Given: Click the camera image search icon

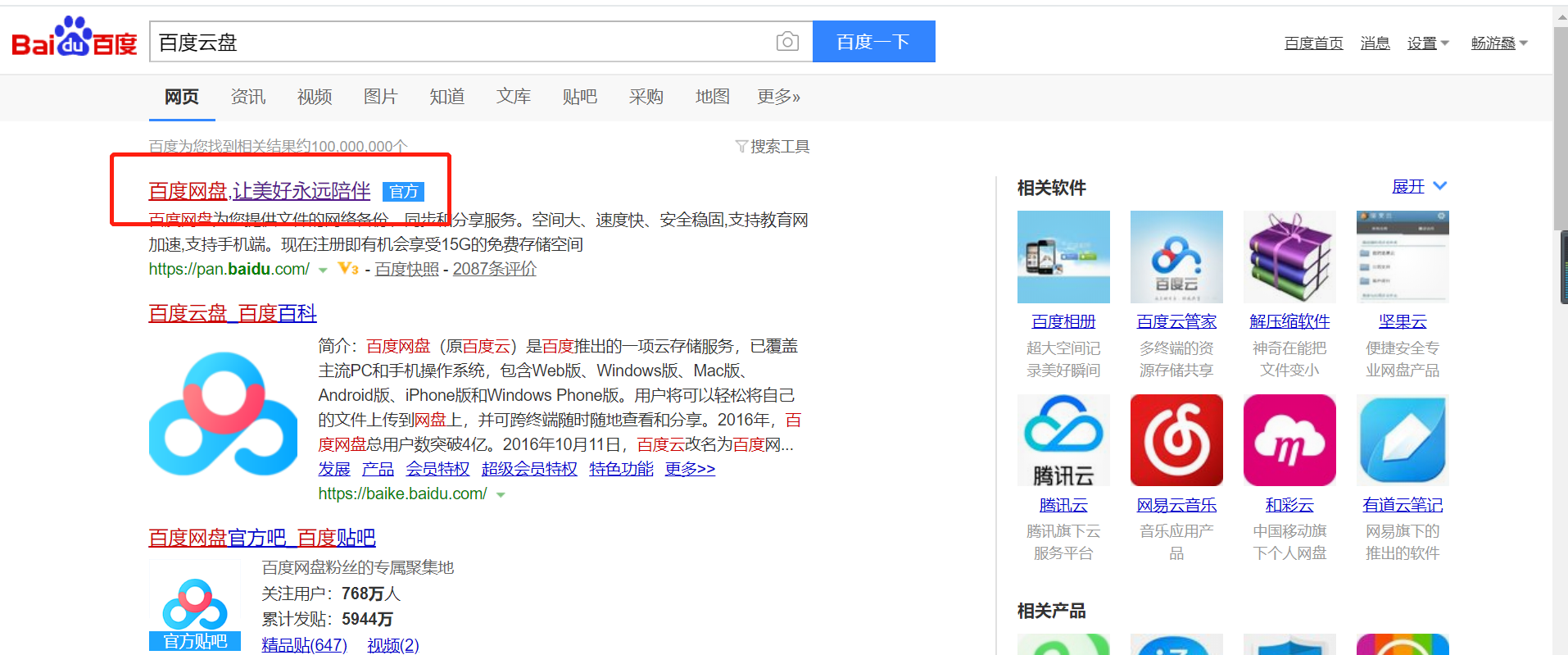Looking at the screenshot, I should click(x=786, y=42).
